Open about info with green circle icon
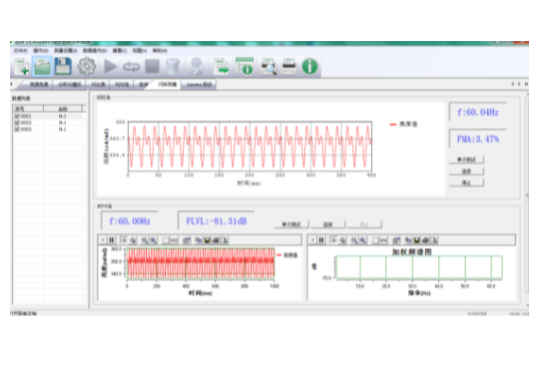The image size is (540, 380). coord(310,66)
